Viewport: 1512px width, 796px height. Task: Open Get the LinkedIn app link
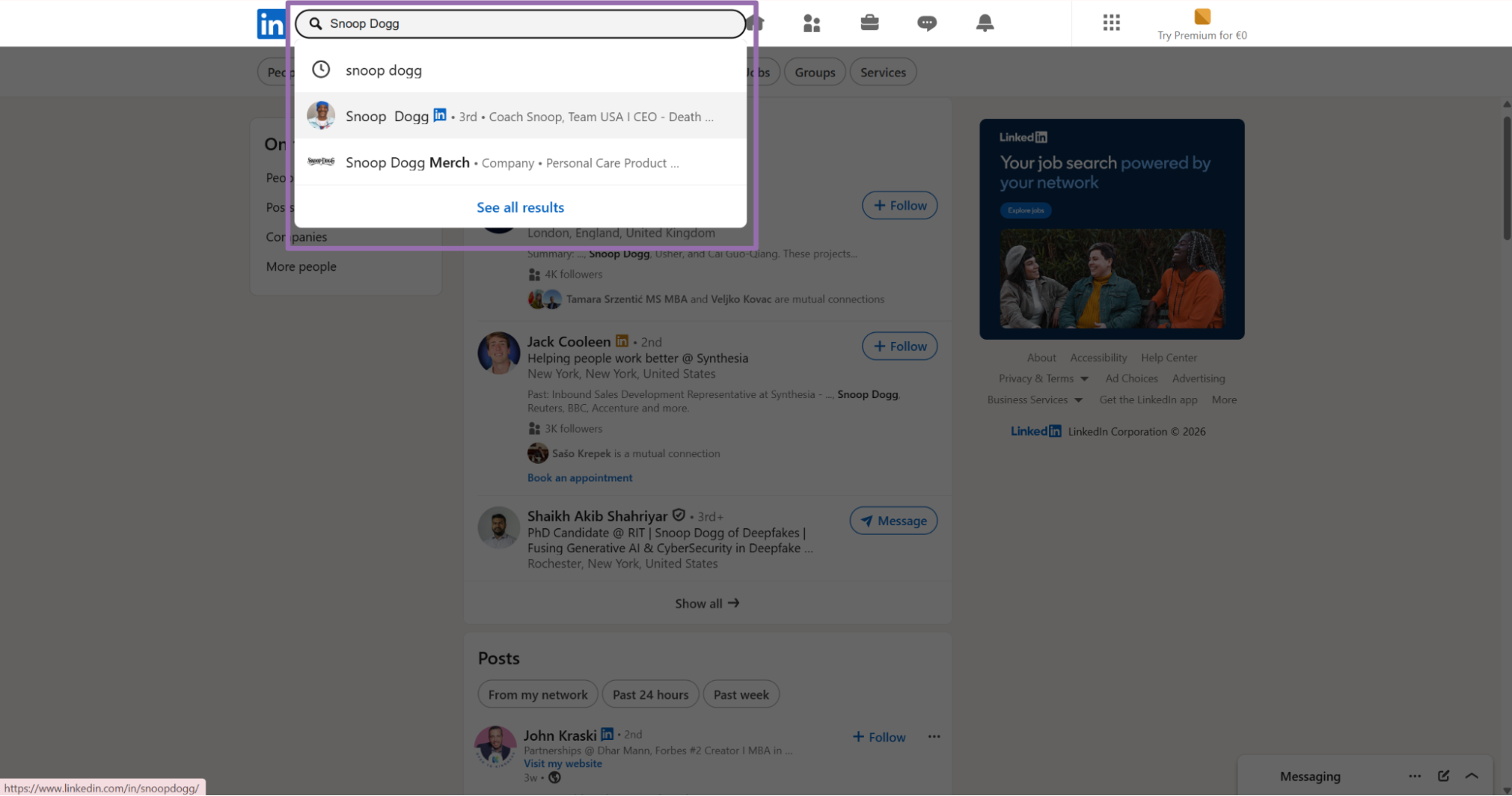[x=1148, y=400]
